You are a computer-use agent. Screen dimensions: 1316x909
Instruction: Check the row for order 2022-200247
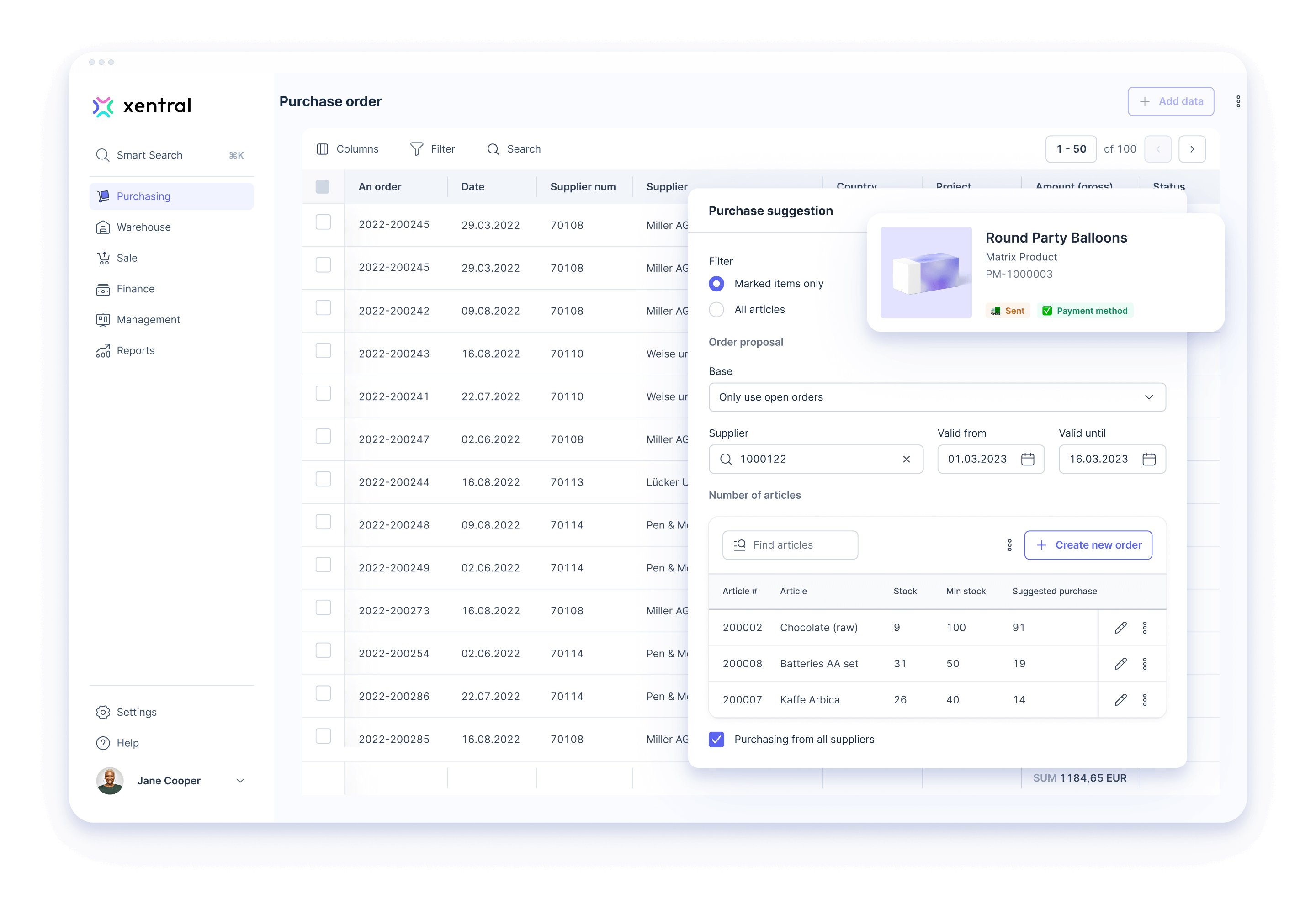click(x=323, y=436)
